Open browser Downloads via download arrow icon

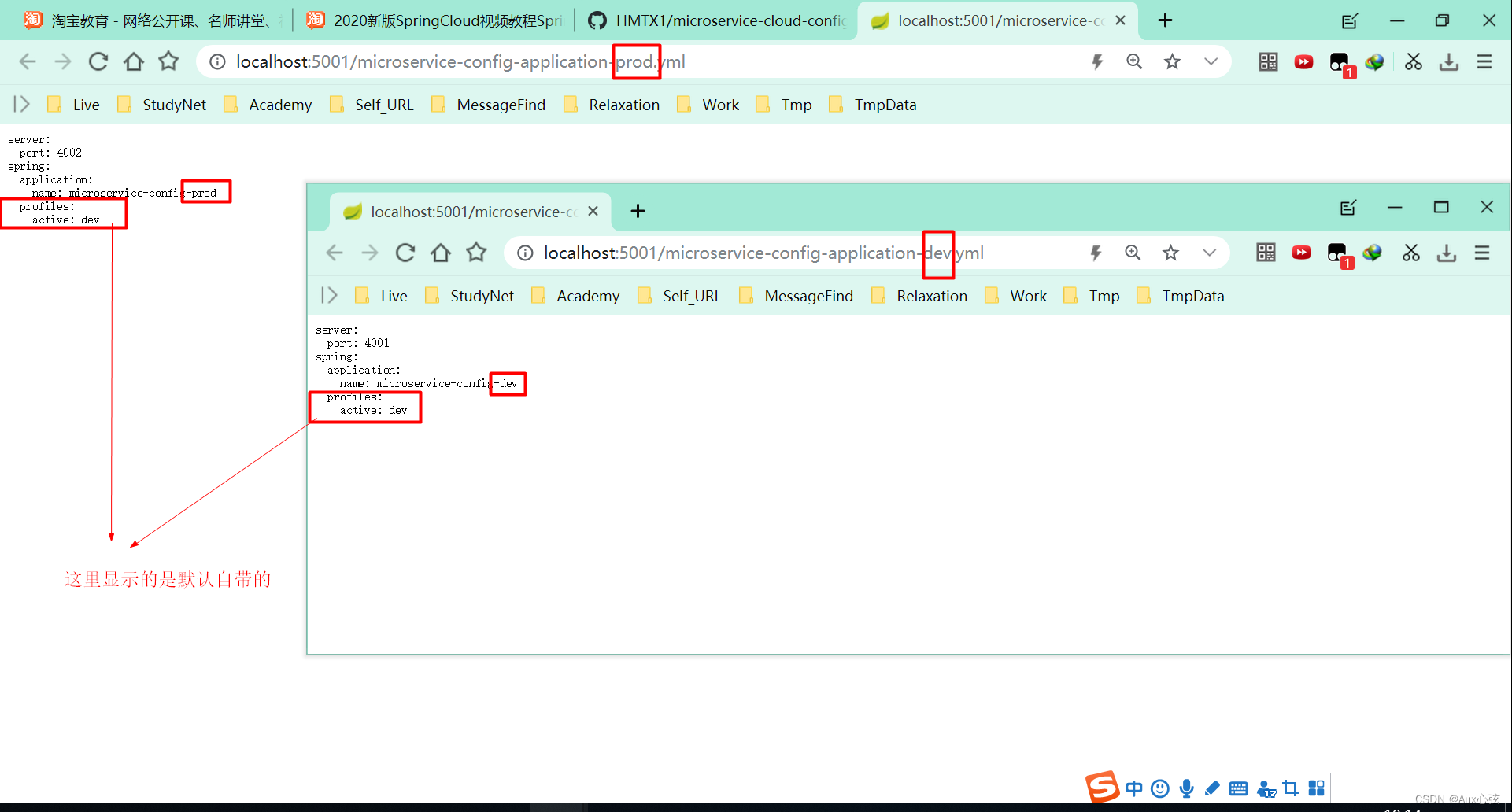(1448, 61)
